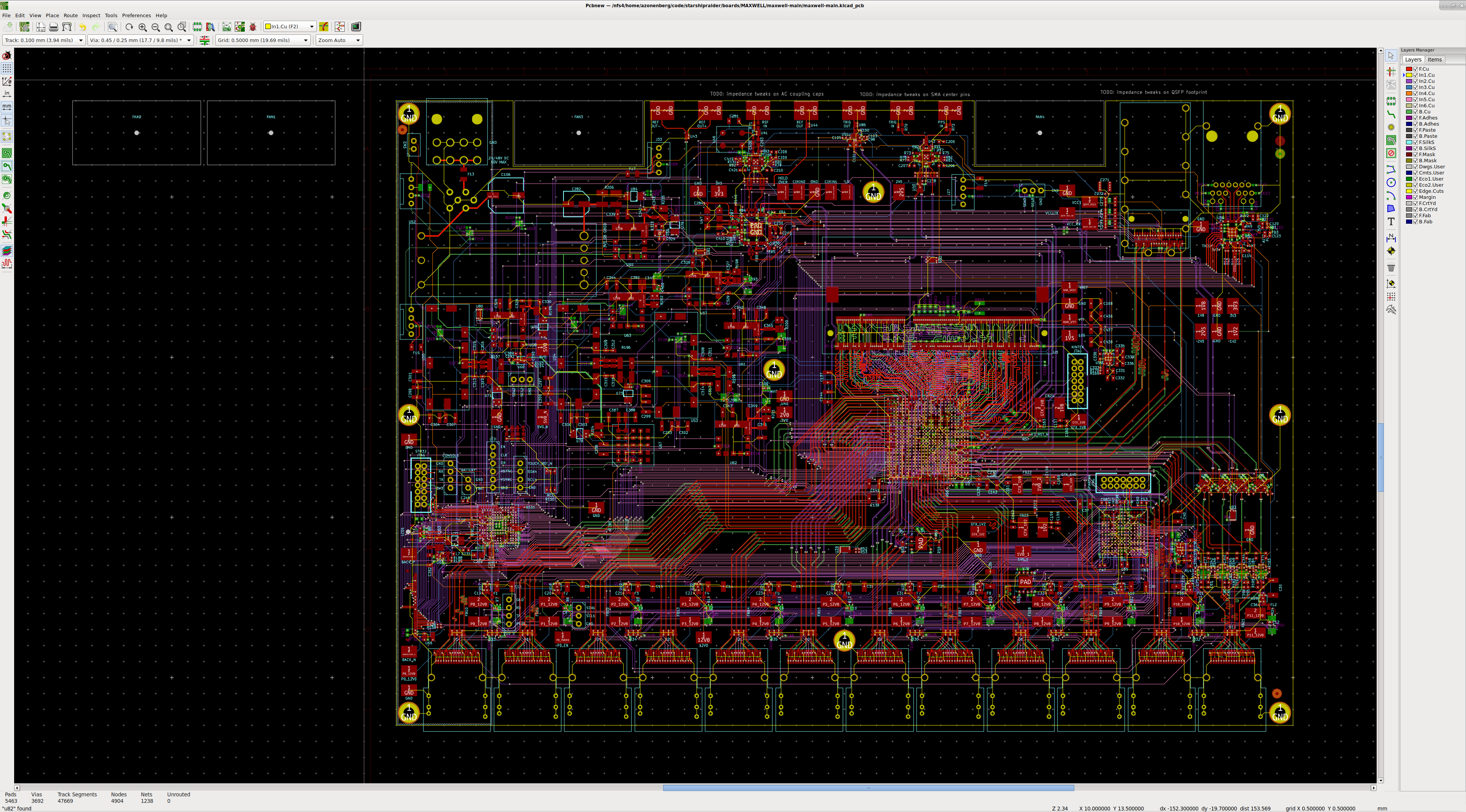Open the Preferences menu
Screen dimensions: 1466x812
137,15
